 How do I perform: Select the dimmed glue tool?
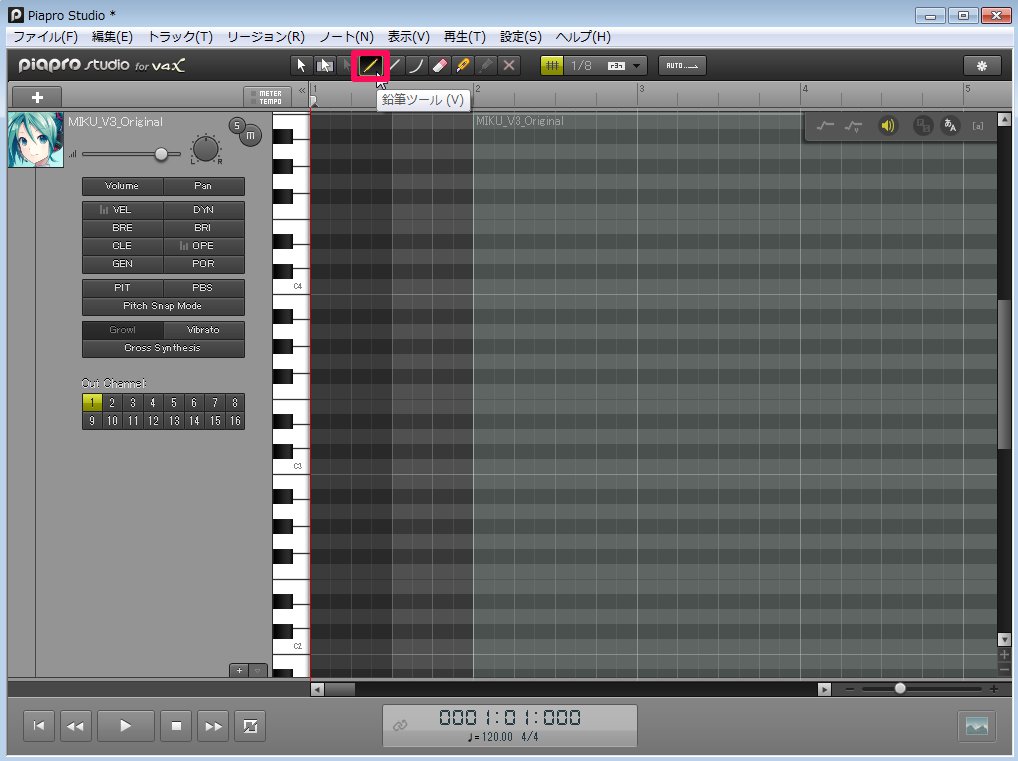(x=486, y=66)
